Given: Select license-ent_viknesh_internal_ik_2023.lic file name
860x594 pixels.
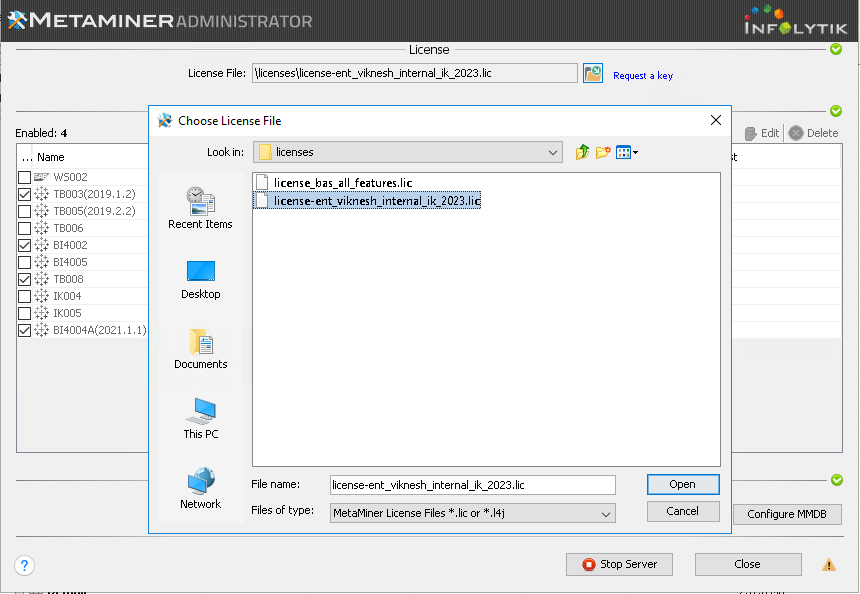Looking at the screenshot, I should [377, 201].
